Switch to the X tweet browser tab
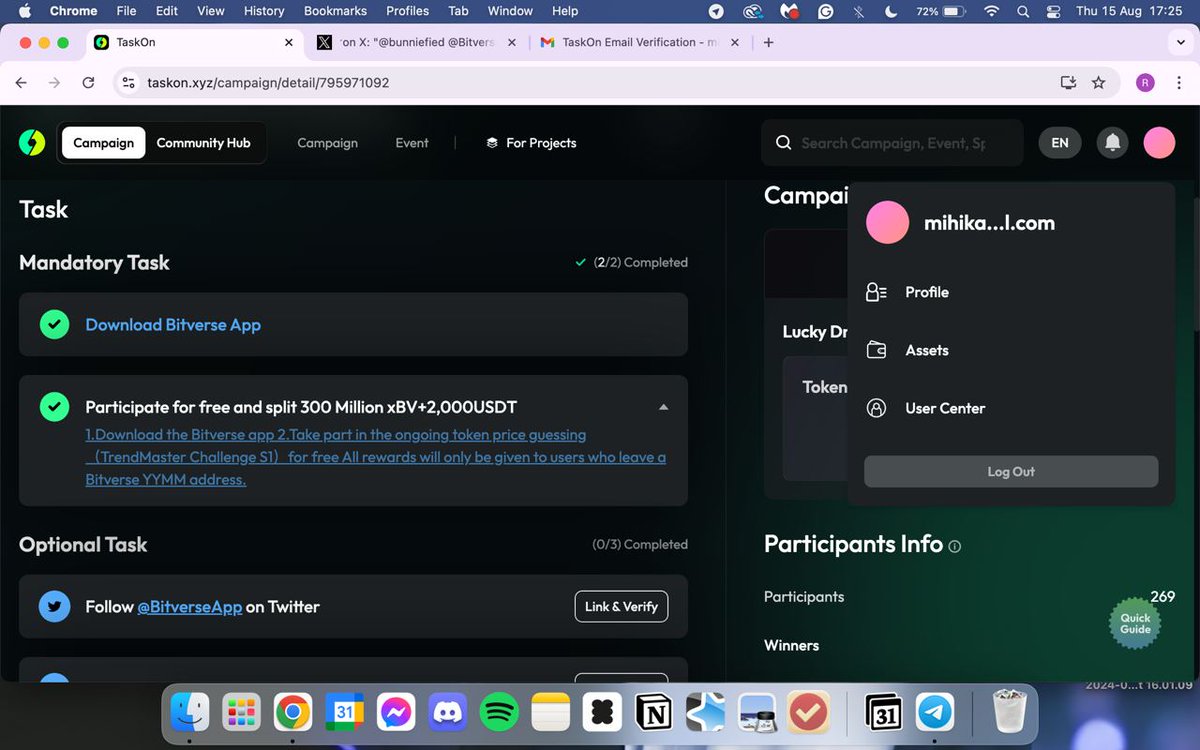Screen dimensions: 1200x750 tap(415, 43)
